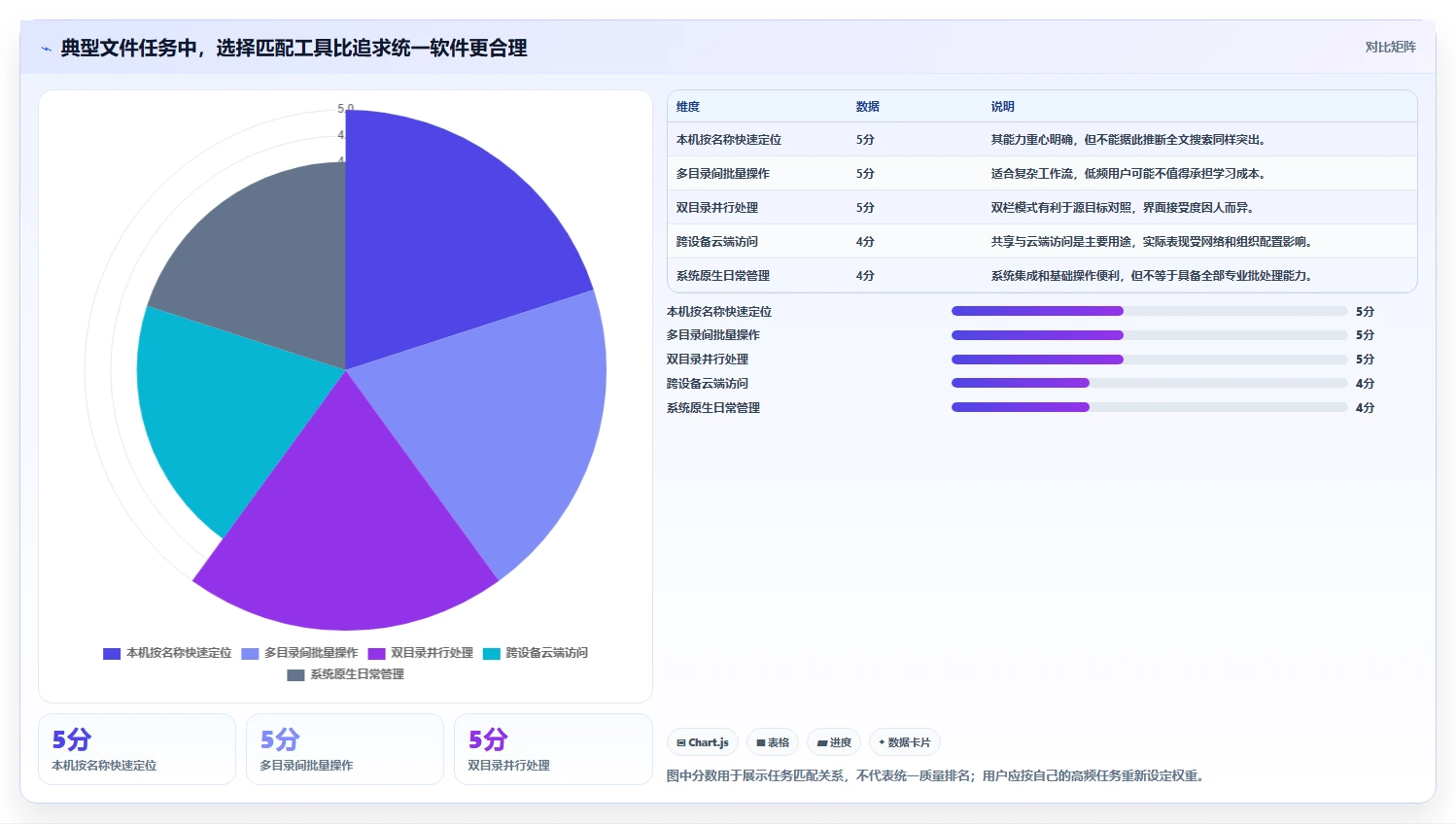Select table cell 多目录间批量操作

[x=723, y=174]
